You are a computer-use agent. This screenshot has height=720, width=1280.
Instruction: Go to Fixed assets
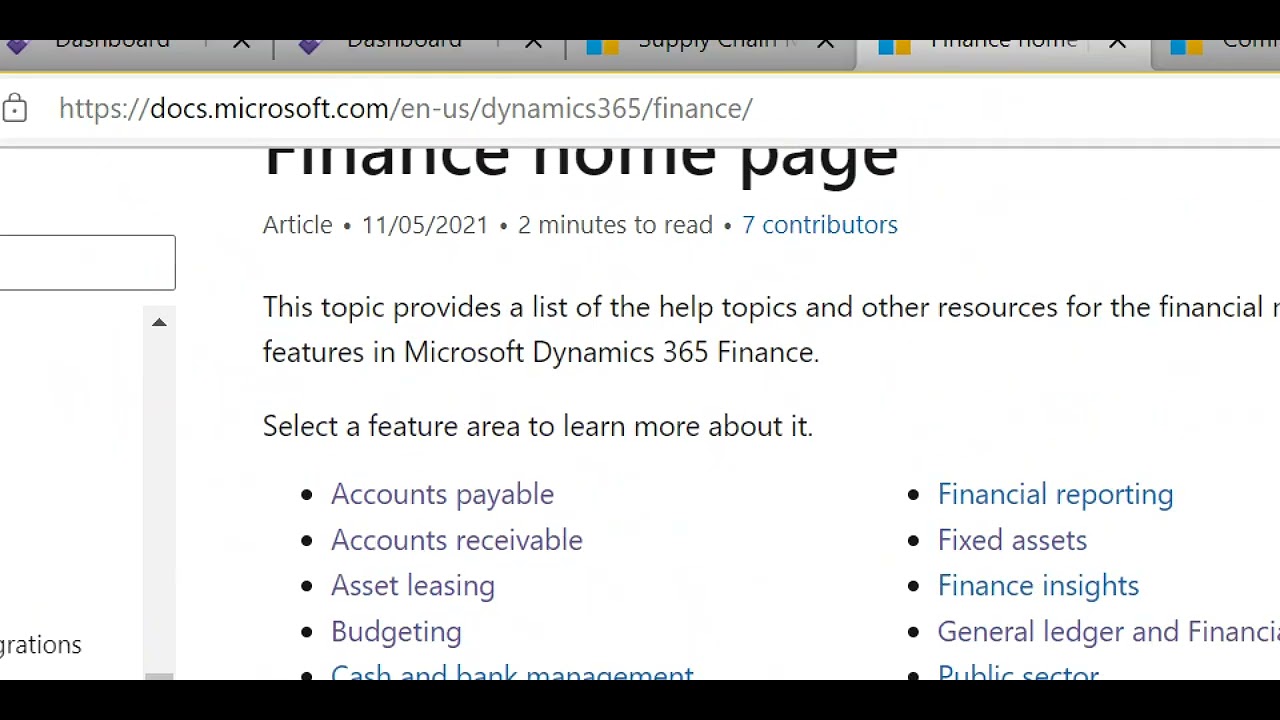tap(1012, 540)
